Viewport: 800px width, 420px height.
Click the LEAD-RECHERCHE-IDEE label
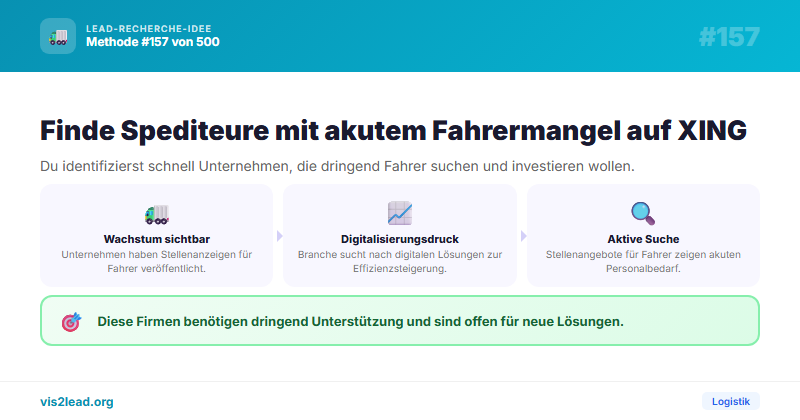coord(148,29)
